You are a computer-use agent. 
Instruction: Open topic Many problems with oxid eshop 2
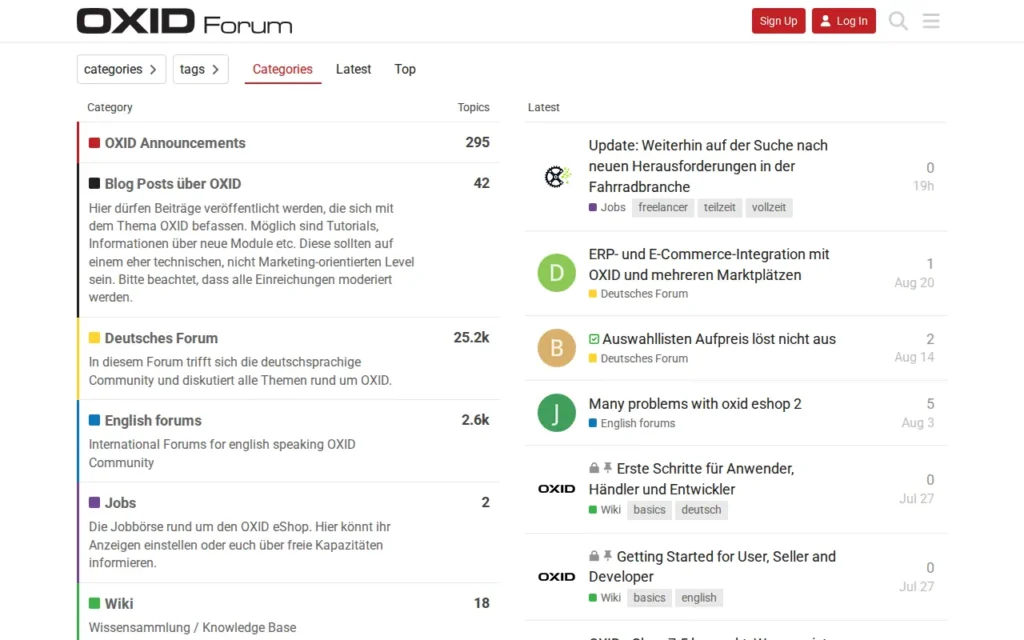[695, 404]
